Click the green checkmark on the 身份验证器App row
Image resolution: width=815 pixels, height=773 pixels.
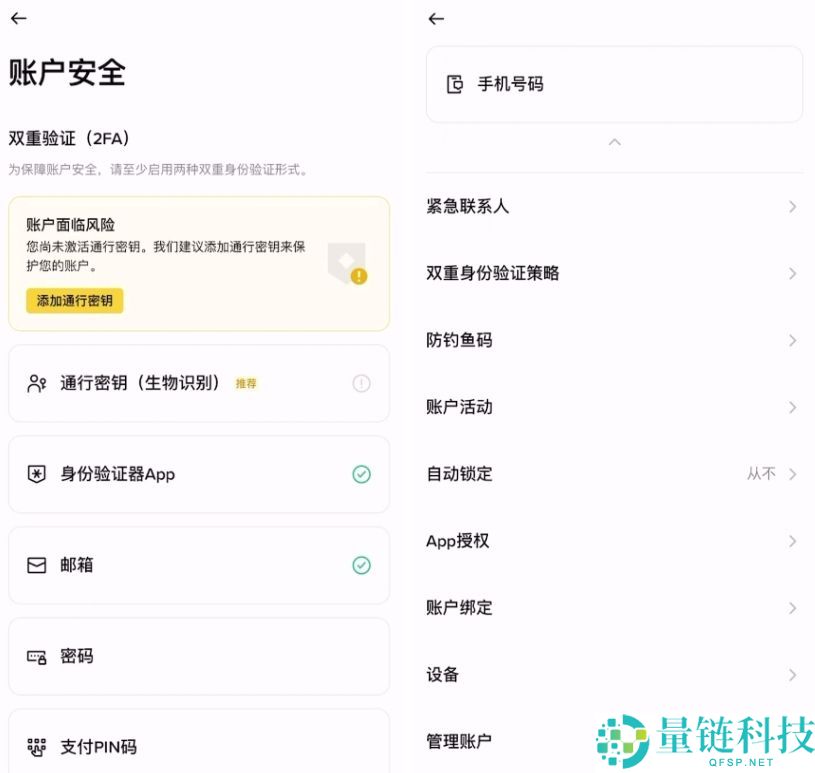pos(361,474)
